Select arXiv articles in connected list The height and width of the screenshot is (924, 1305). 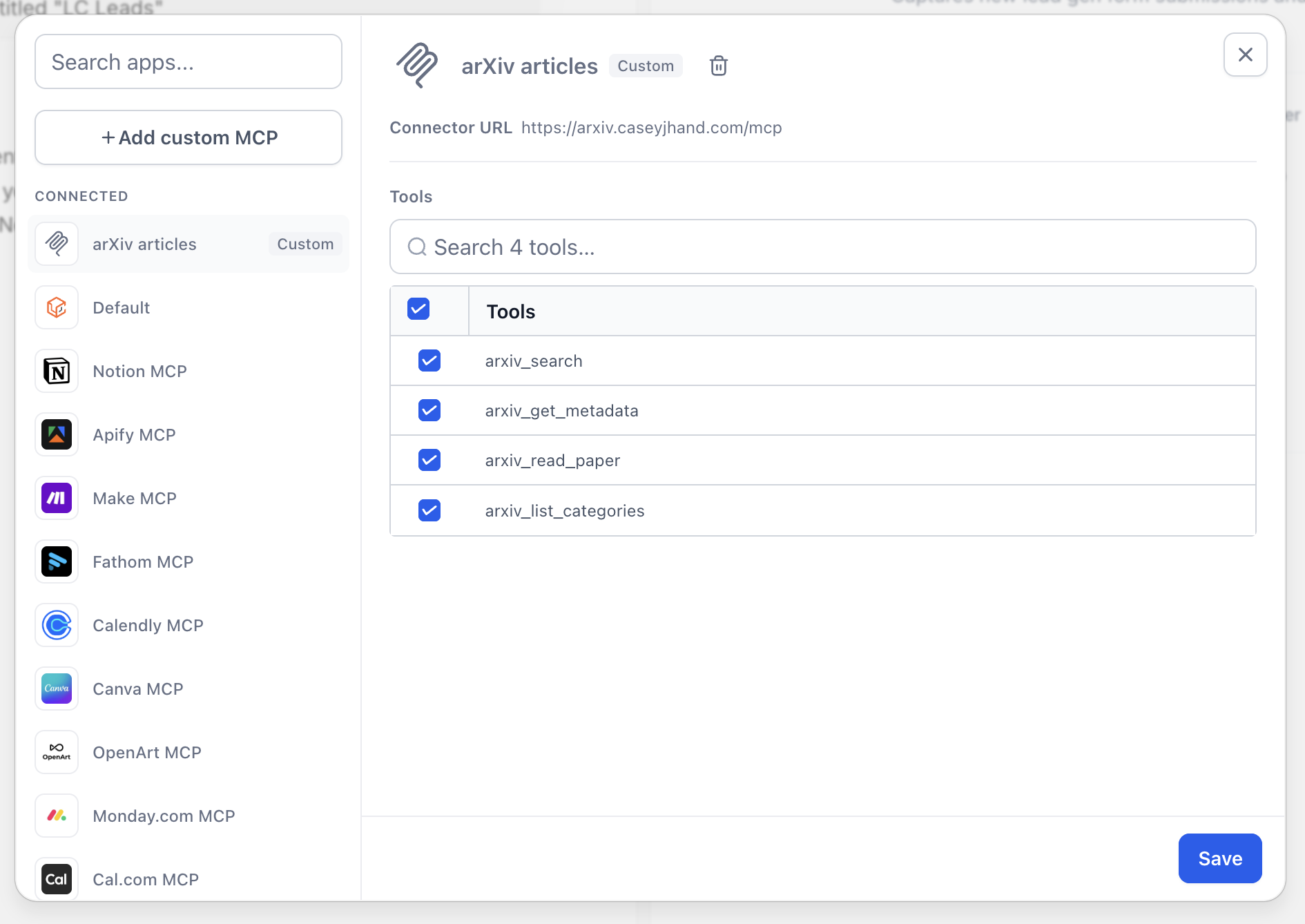tap(188, 244)
